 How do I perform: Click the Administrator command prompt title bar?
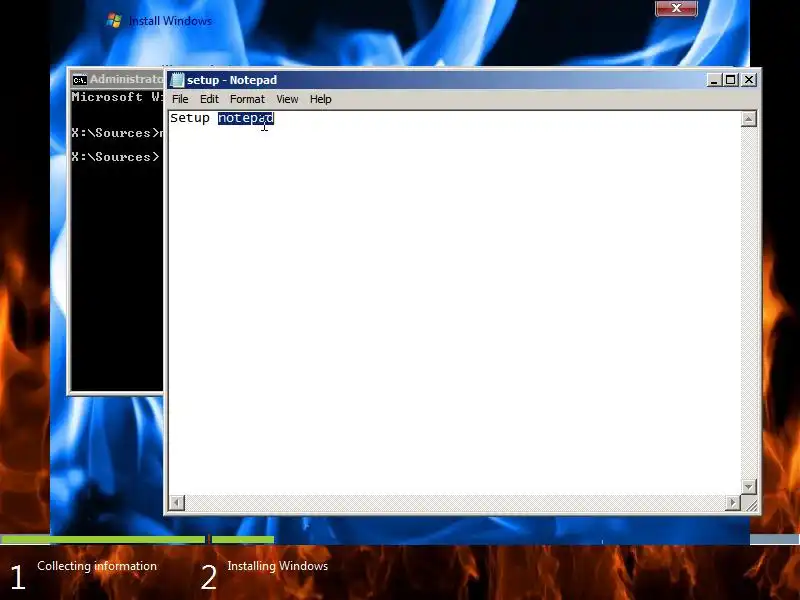tap(116, 80)
